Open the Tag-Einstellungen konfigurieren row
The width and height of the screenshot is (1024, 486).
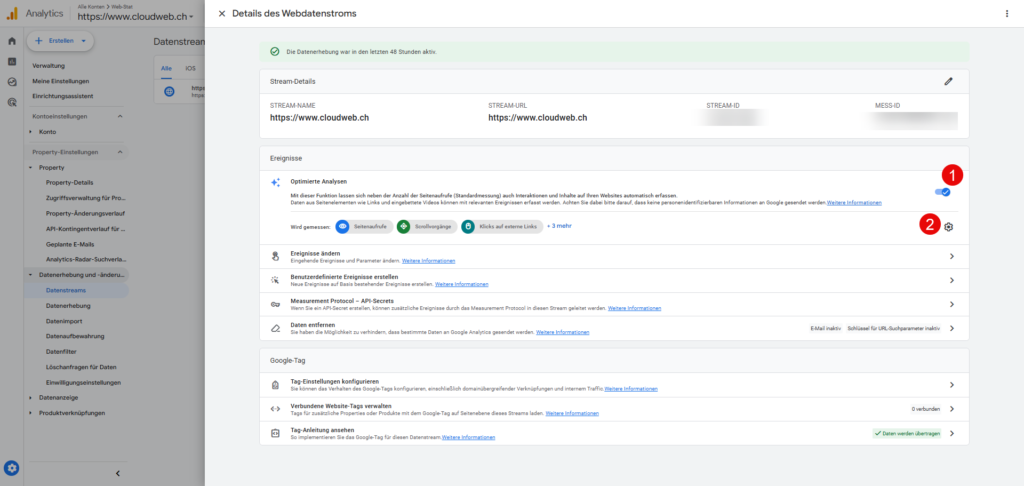[612, 385]
